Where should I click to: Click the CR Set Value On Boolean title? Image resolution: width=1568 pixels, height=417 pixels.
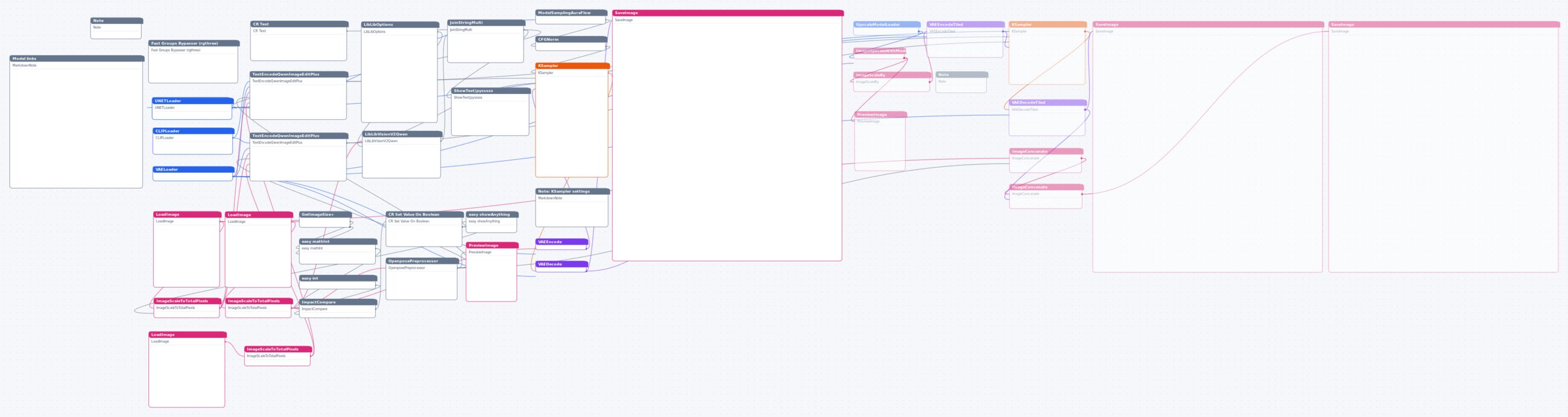pos(424,215)
